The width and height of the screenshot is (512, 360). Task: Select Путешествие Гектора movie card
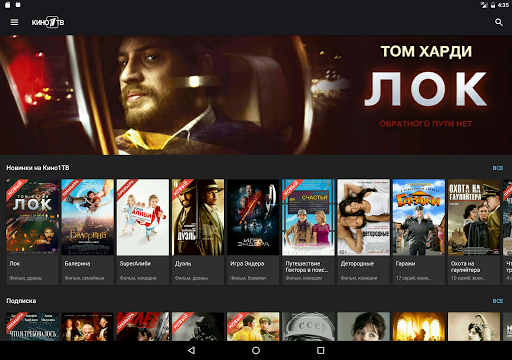pyautogui.click(x=308, y=232)
